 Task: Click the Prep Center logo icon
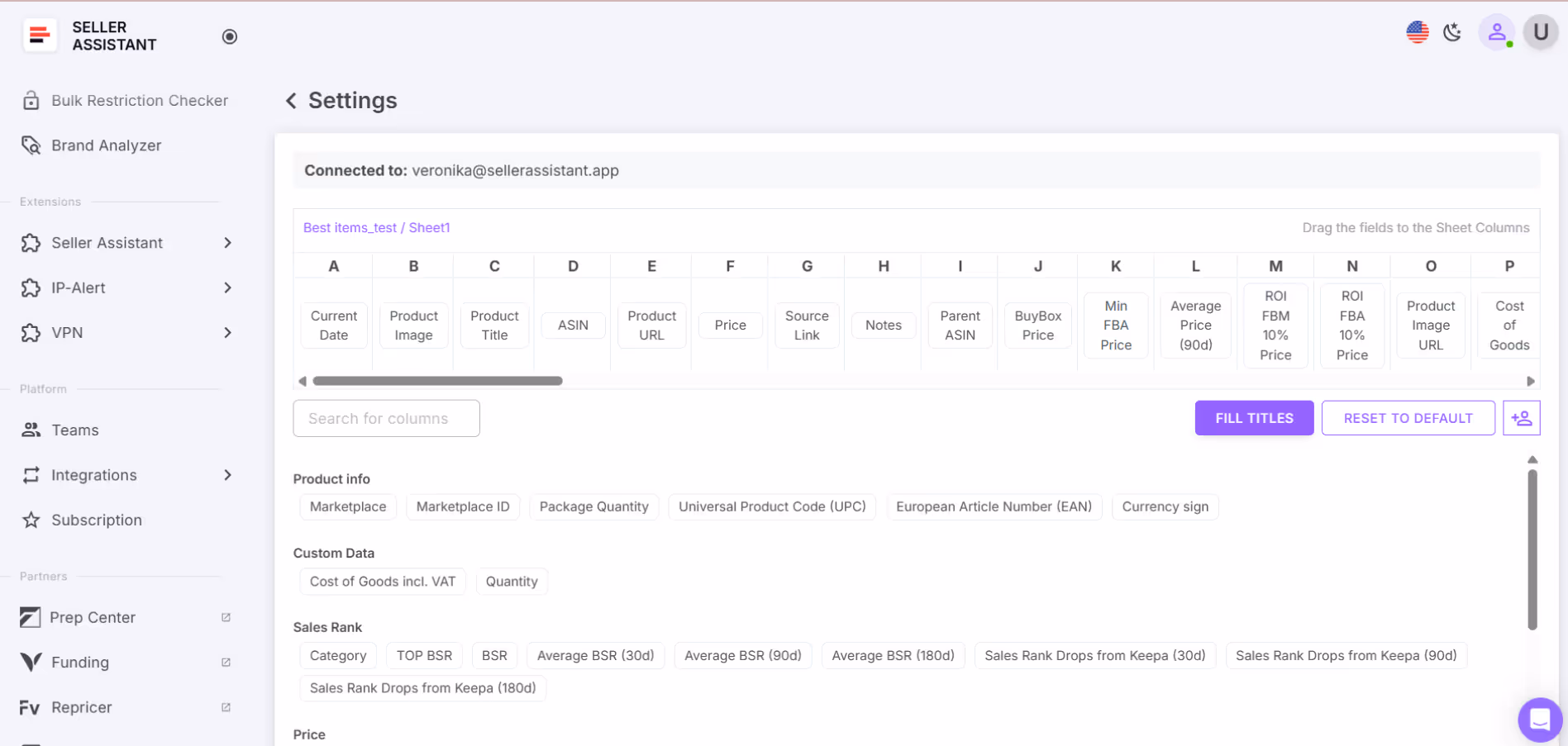click(x=31, y=617)
